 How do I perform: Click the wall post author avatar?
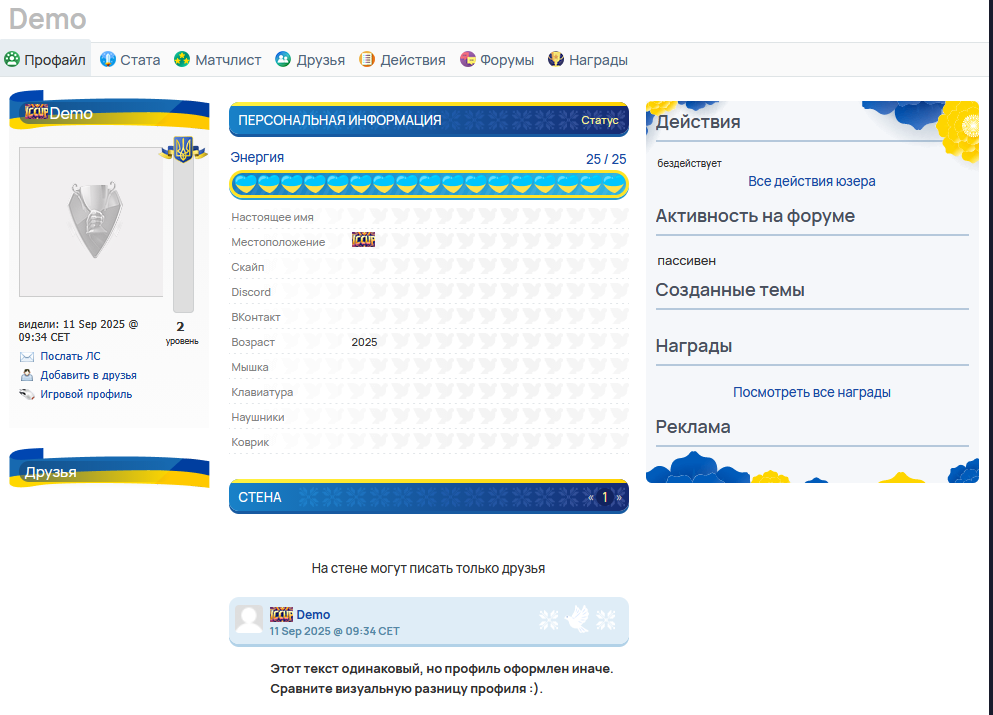[x=249, y=619]
